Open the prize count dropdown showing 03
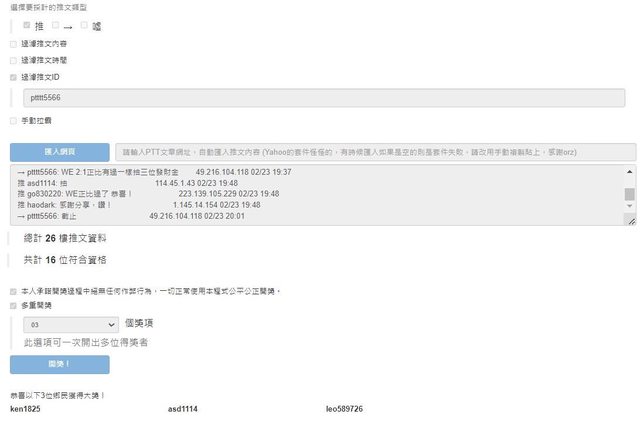Viewport: 640px width, 421px height. (74, 325)
